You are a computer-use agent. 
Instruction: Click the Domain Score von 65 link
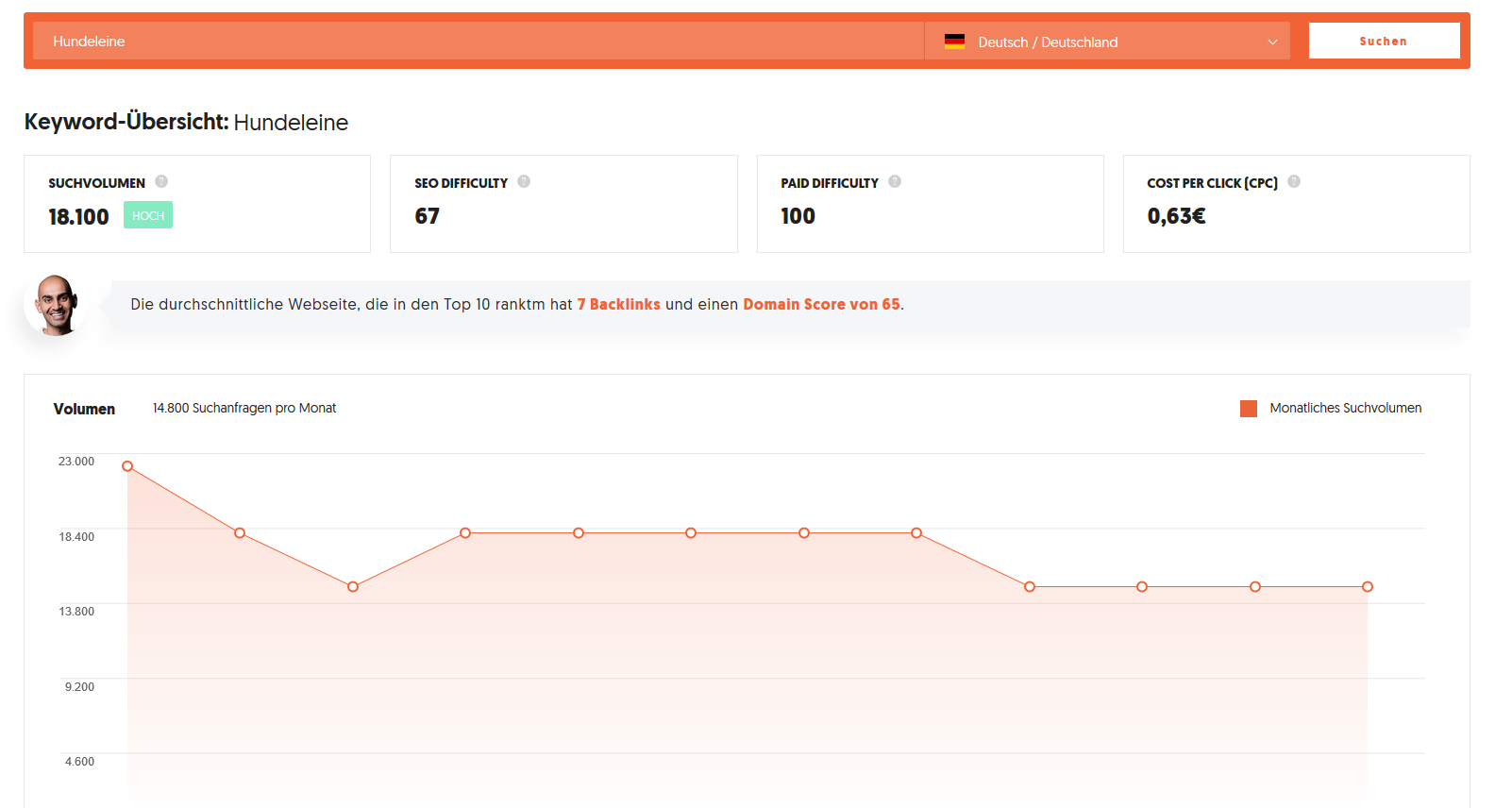coord(821,304)
